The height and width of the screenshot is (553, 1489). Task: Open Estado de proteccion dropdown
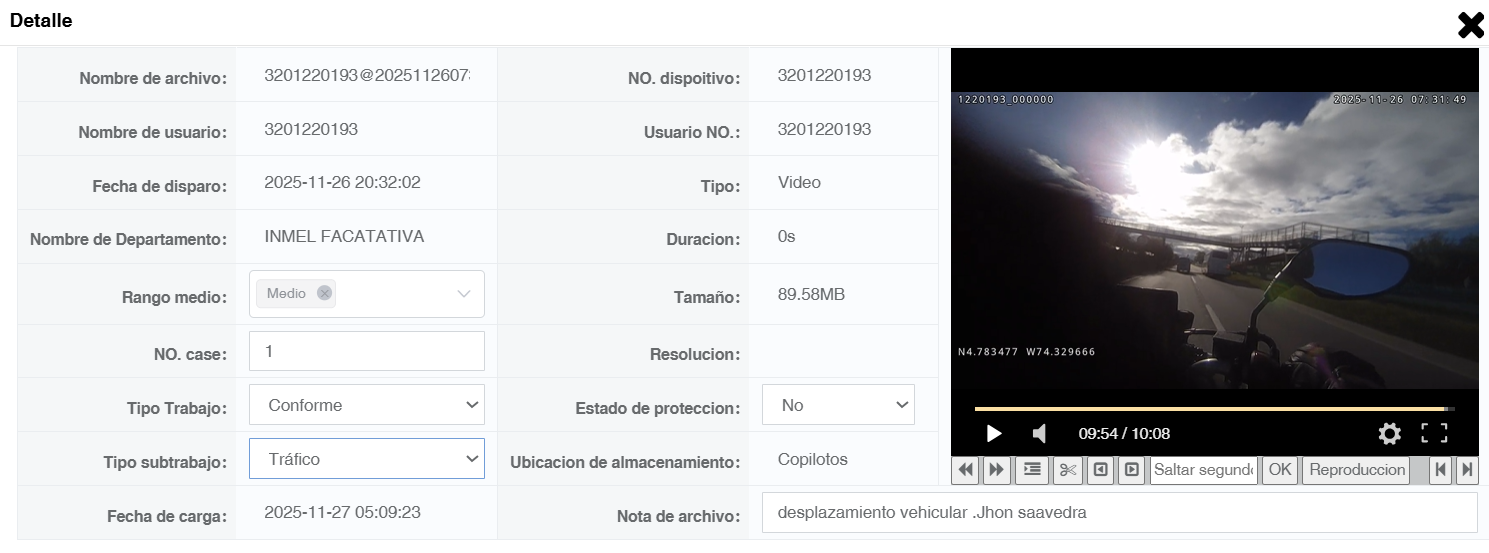click(x=838, y=405)
